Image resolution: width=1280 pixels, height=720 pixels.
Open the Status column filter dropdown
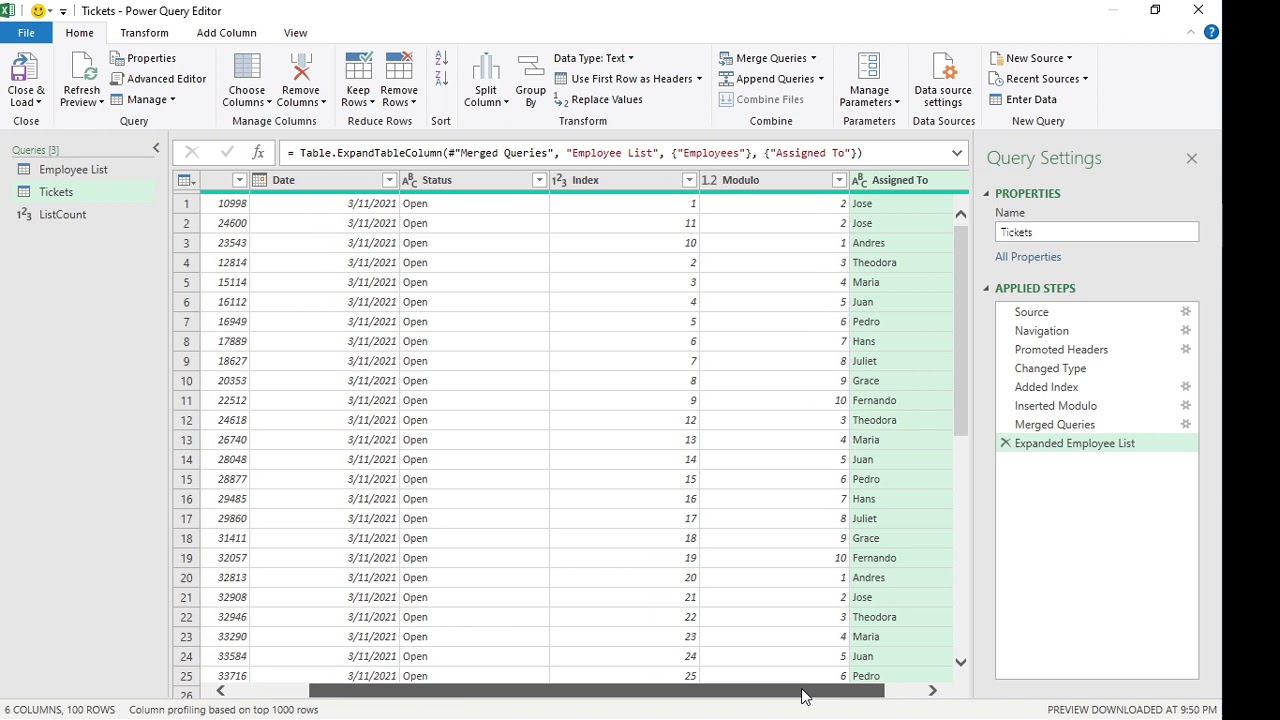click(539, 180)
